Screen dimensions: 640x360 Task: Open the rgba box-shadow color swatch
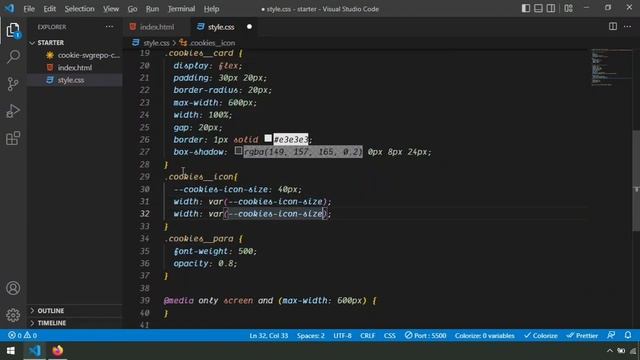tap(238, 151)
